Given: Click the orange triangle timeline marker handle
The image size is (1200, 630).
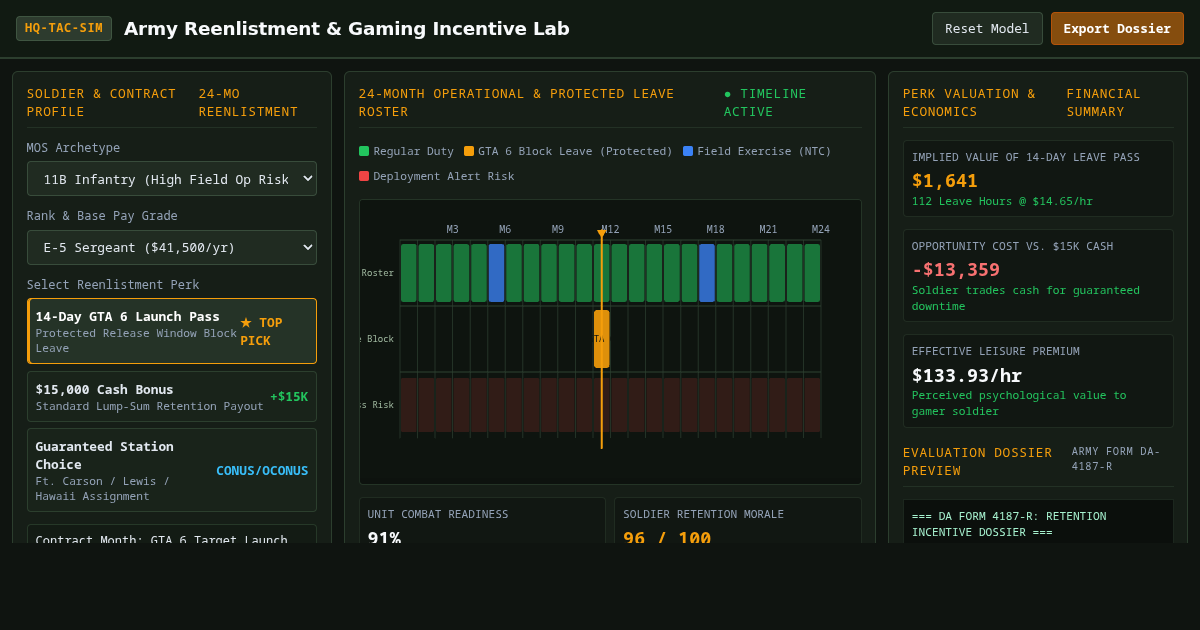Looking at the screenshot, I should point(602,234).
